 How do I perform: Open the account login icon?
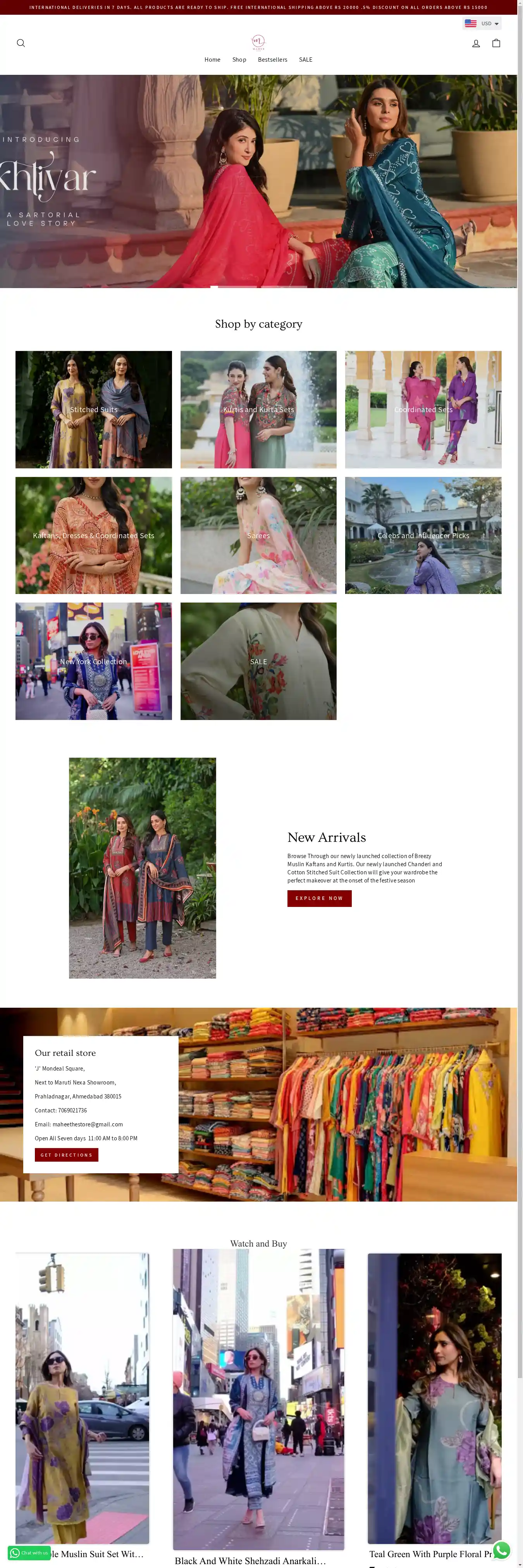click(x=476, y=43)
